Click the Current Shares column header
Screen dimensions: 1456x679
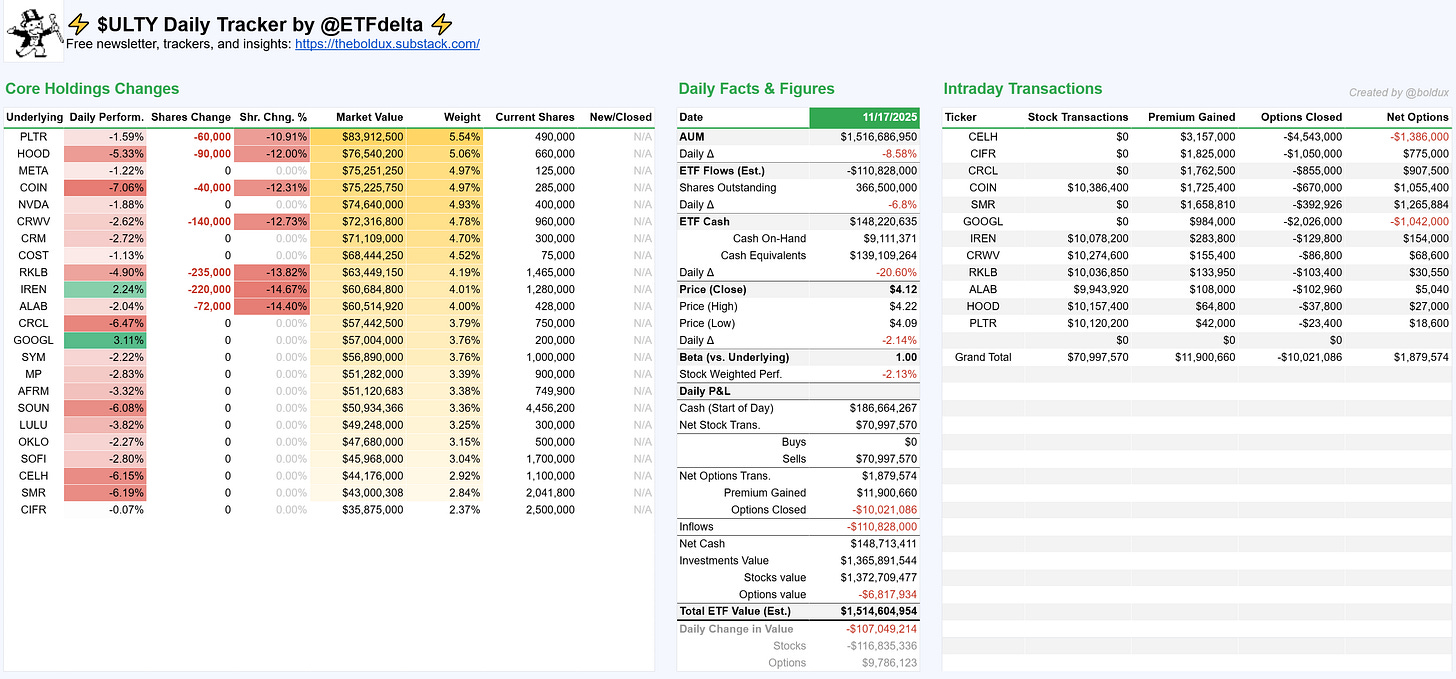(535, 117)
